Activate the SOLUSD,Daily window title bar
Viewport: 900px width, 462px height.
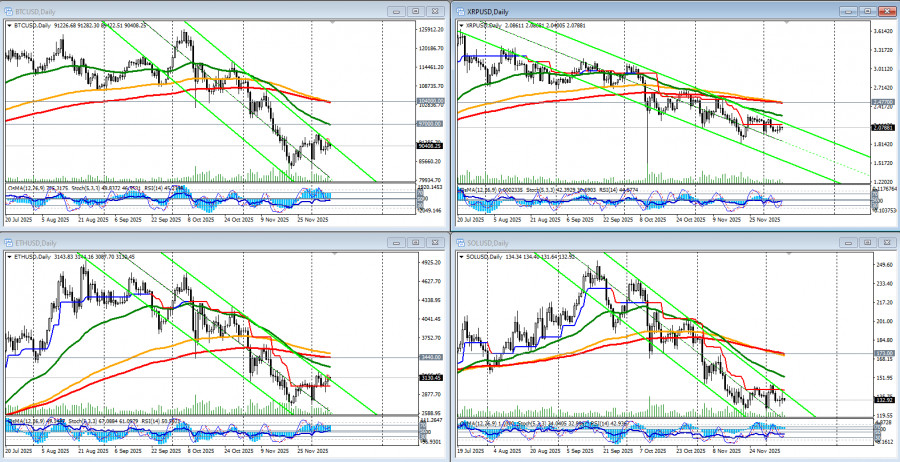(676, 243)
